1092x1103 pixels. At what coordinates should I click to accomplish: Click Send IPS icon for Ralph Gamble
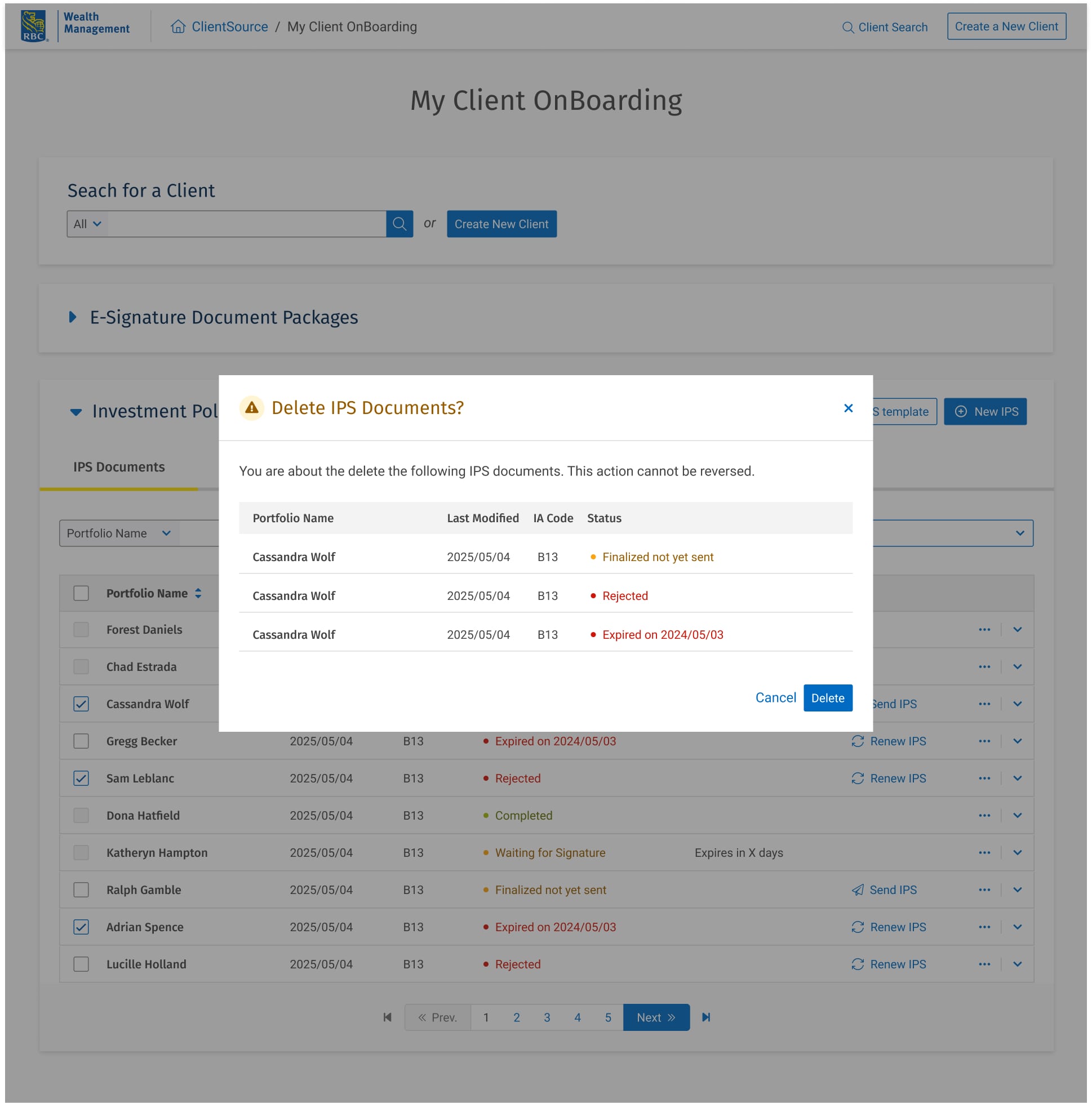click(x=857, y=889)
